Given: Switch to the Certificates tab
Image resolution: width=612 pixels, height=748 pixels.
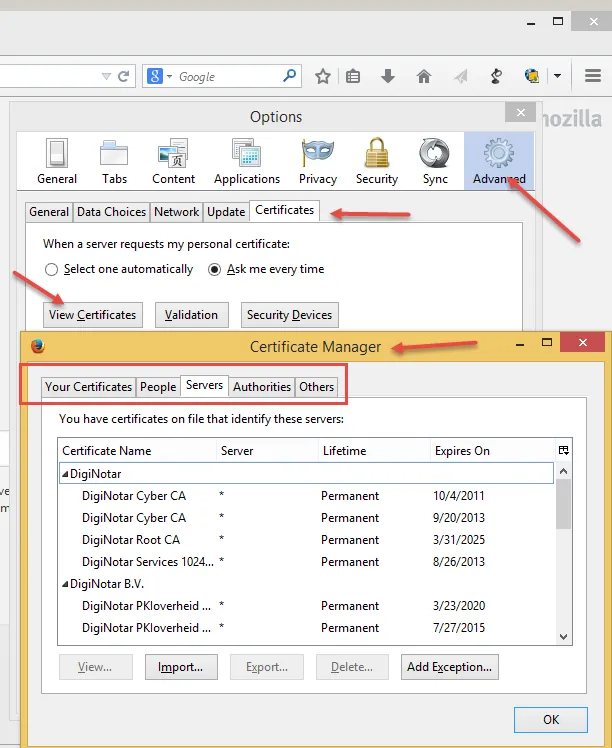Looking at the screenshot, I should tap(284, 210).
